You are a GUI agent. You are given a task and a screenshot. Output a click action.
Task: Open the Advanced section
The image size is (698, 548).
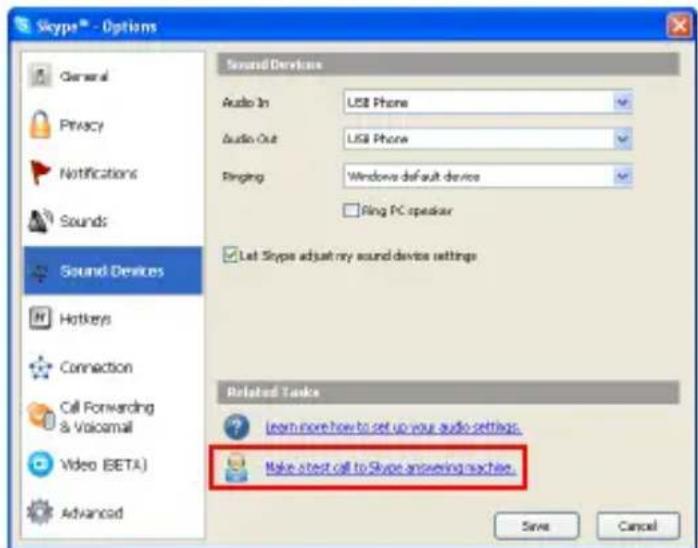[113, 512]
